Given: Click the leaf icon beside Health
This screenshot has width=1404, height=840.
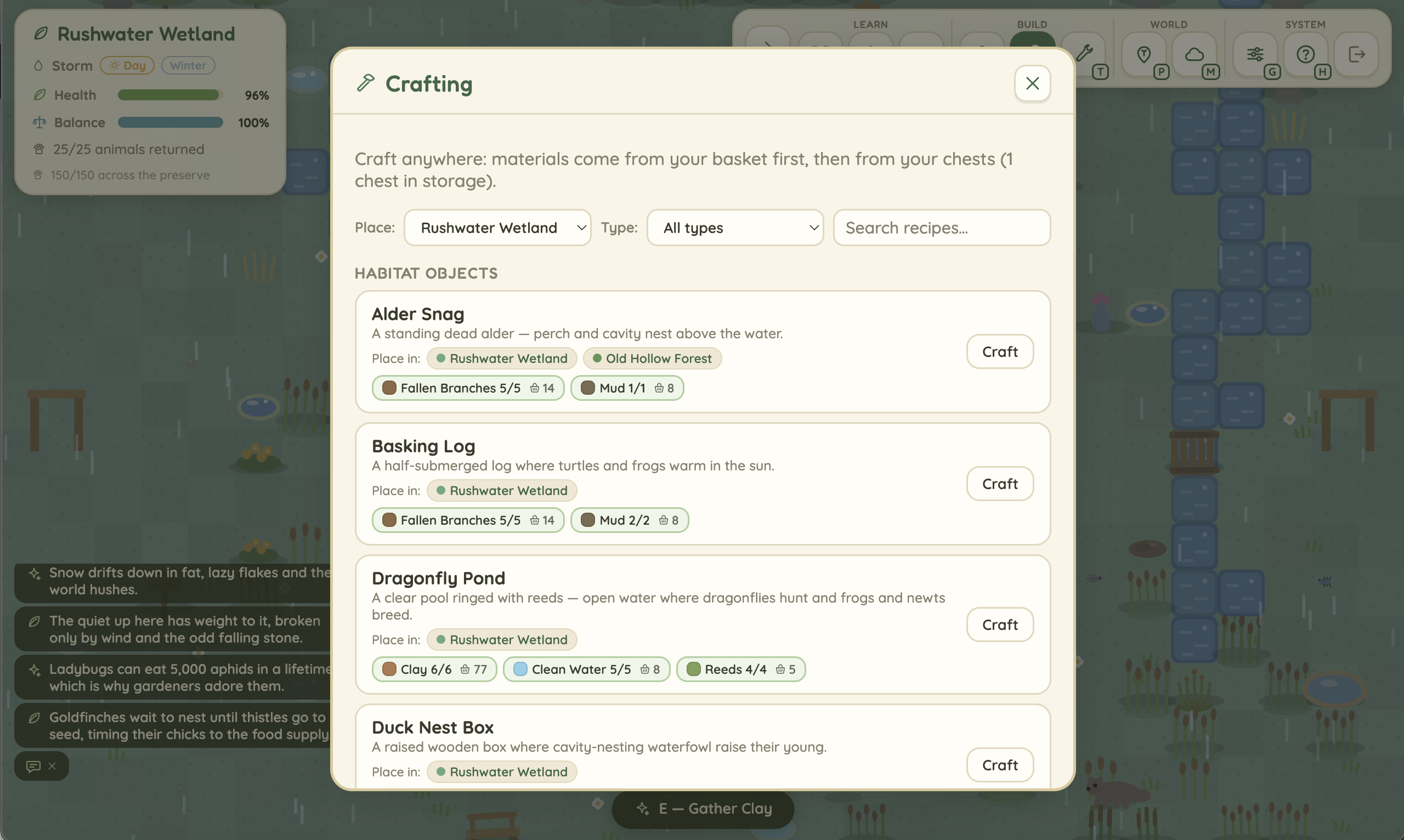Looking at the screenshot, I should click(39, 94).
